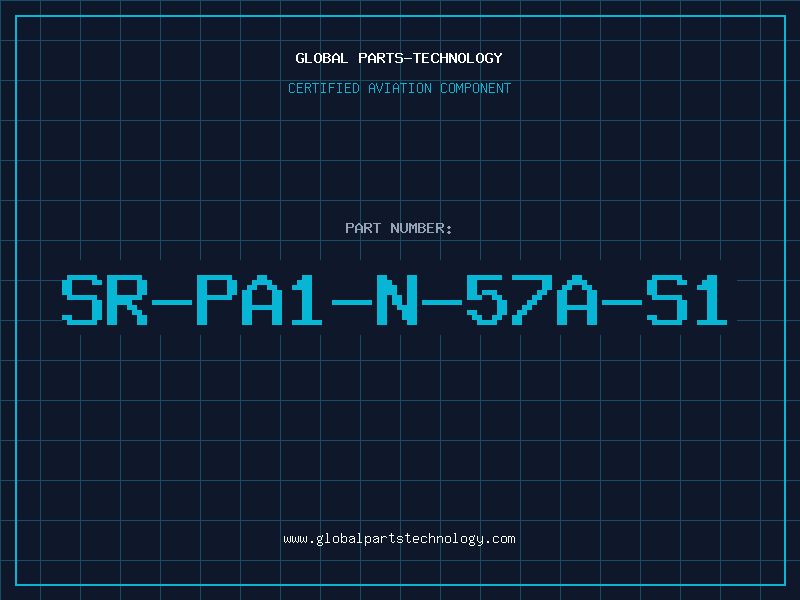Click the CERTIFIED AVIATION COMPONENT subtitle
This screenshot has height=600, width=800.
click(x=399, y=88)
